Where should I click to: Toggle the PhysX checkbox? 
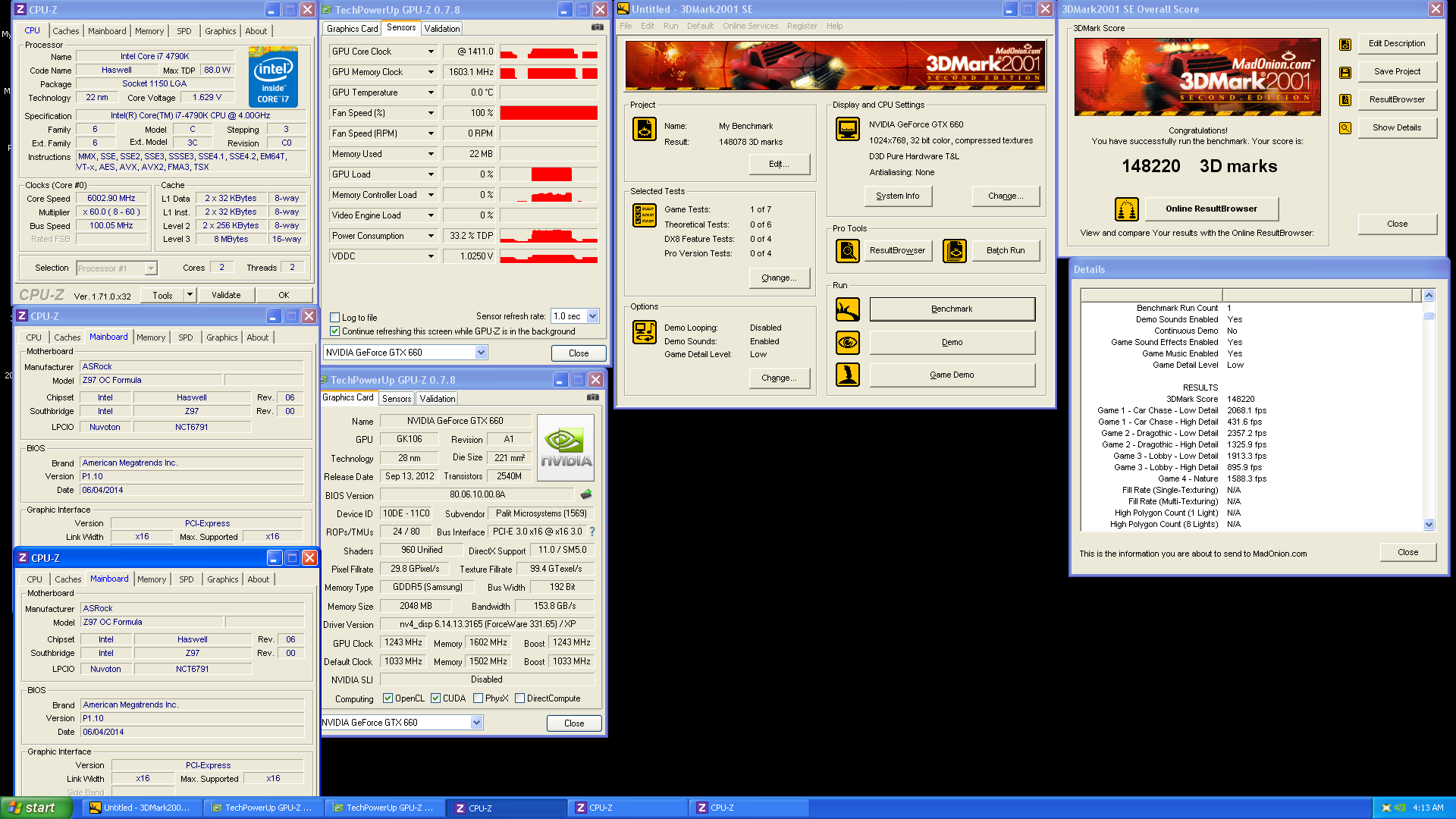point(479,698)
